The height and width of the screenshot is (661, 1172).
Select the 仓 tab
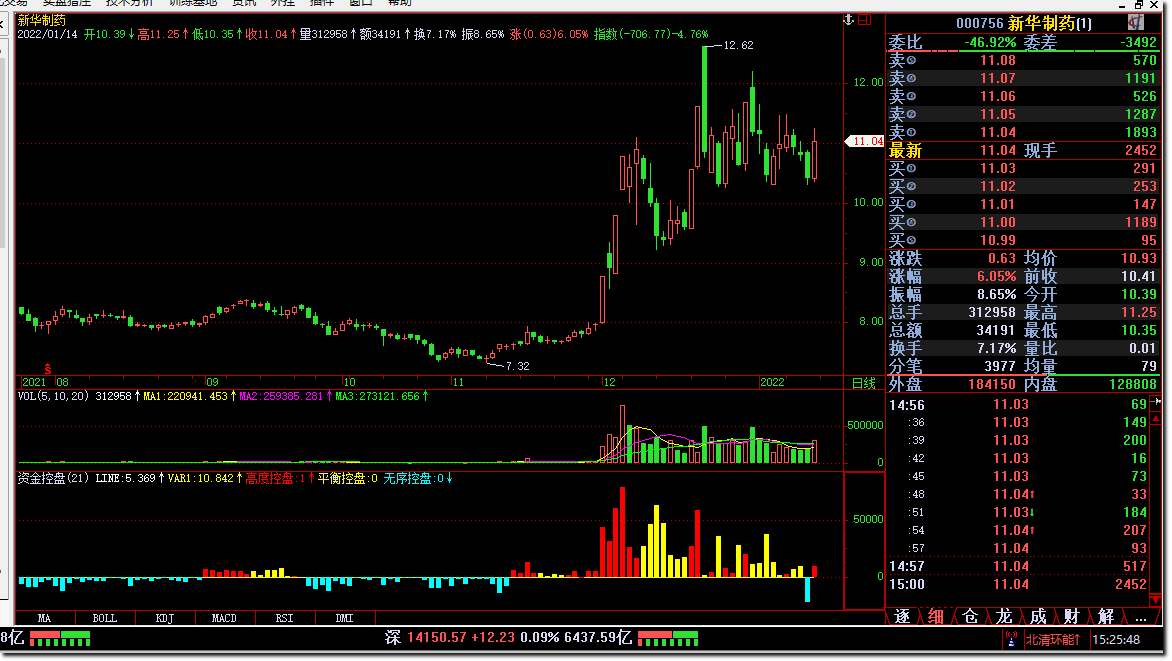970,617
